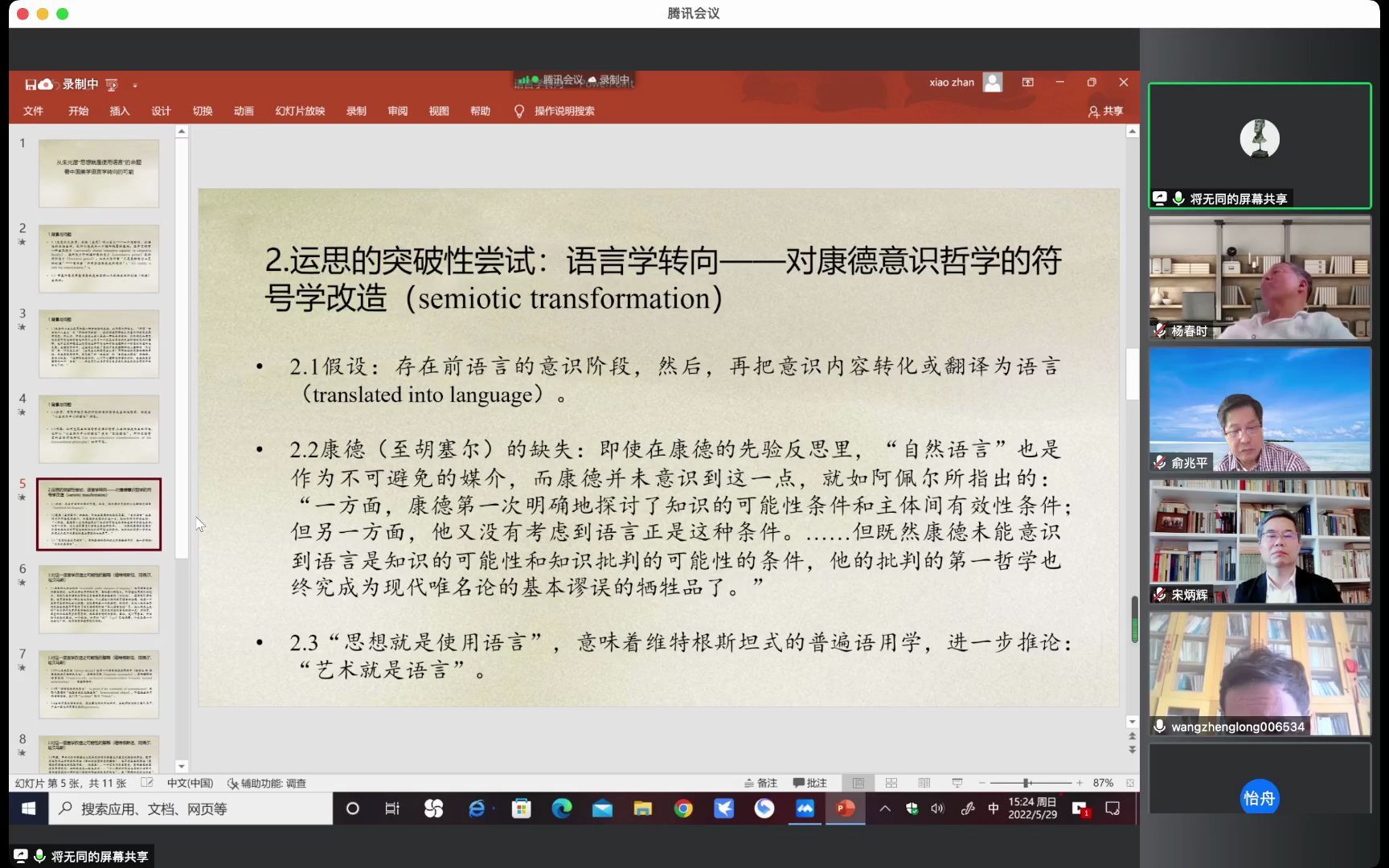Click the 87% zoom level
Screen dimensions: 1389x868
click(x=1103, y=783)
